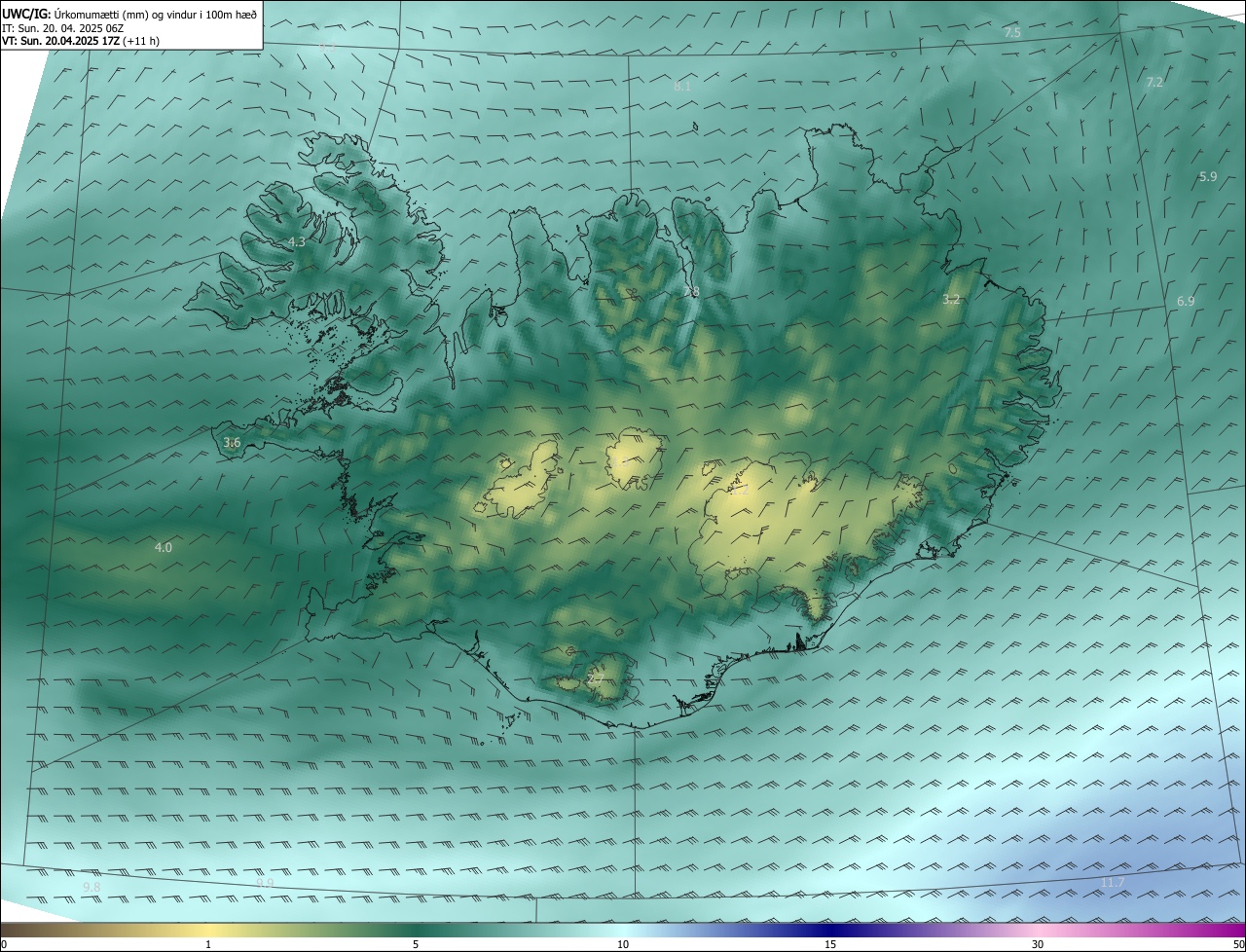This screenshot has width=1246, height=952.
Task: Click the 4.3 value over the Westfjords
Action: (297, 242)
